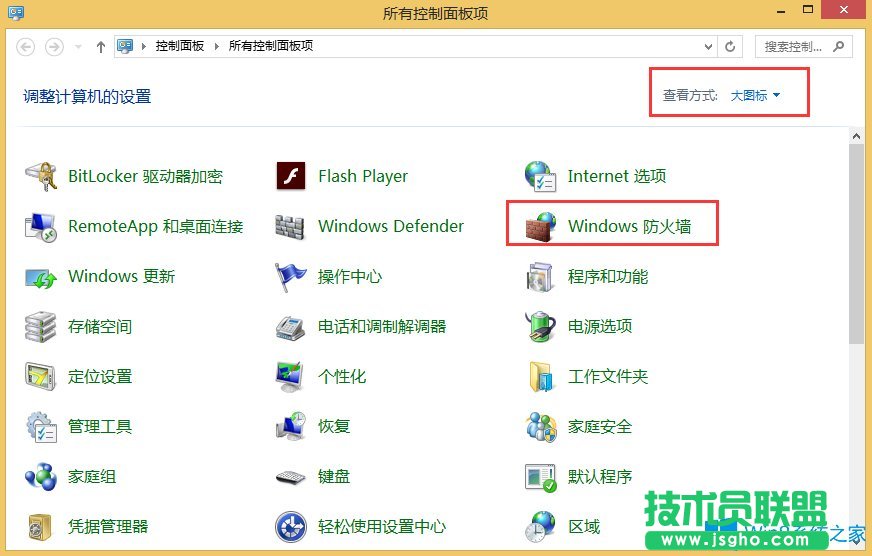Expand the chevron before 控制面板 breadcrumb
The height and width of the screenshot is (556, 872).
pyautogui.click(x=143, y=46)
